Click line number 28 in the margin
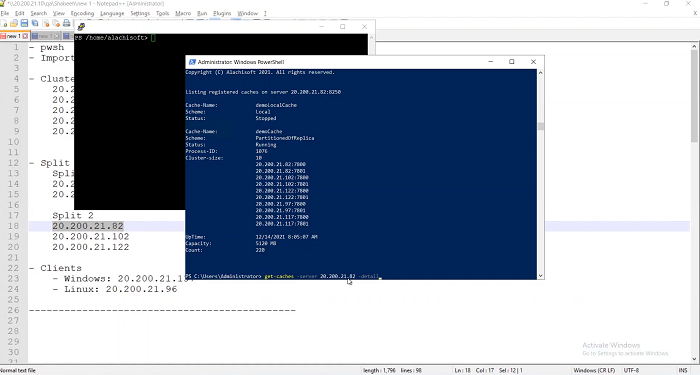The width and height of the screenshot is (700, 375). [14, 331]
